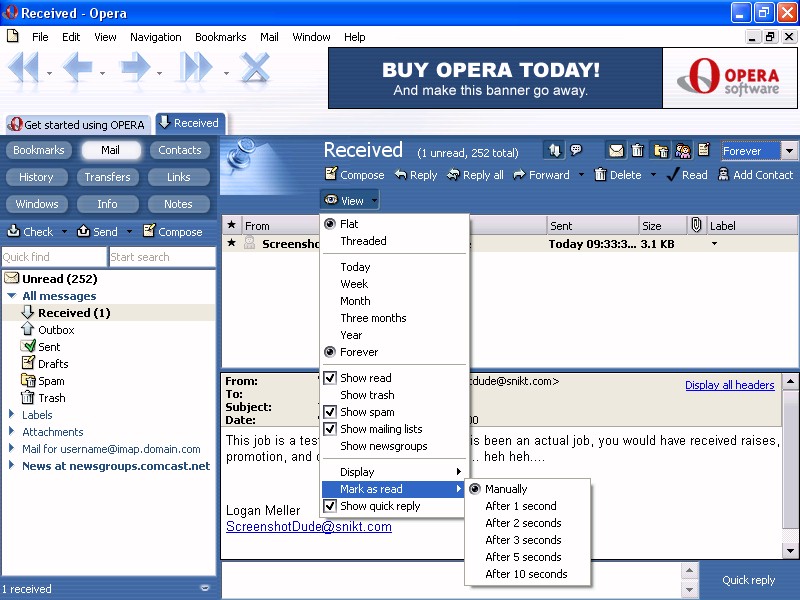Click the right-pointing forward navigation arrow

pos(135,68)
